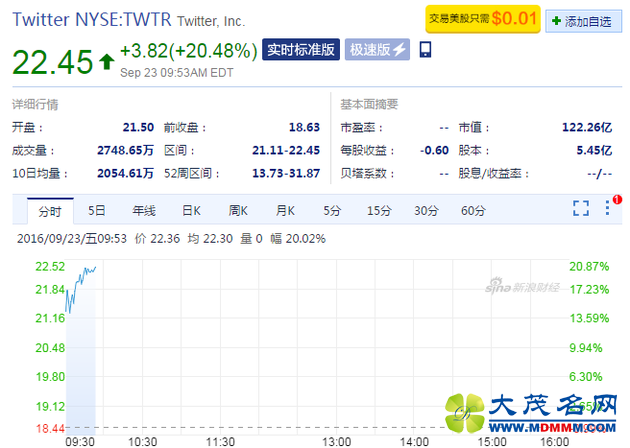Click the 10:30 time axis label
The width and height of the screenshot is (630, 448).
coord(142,442)
